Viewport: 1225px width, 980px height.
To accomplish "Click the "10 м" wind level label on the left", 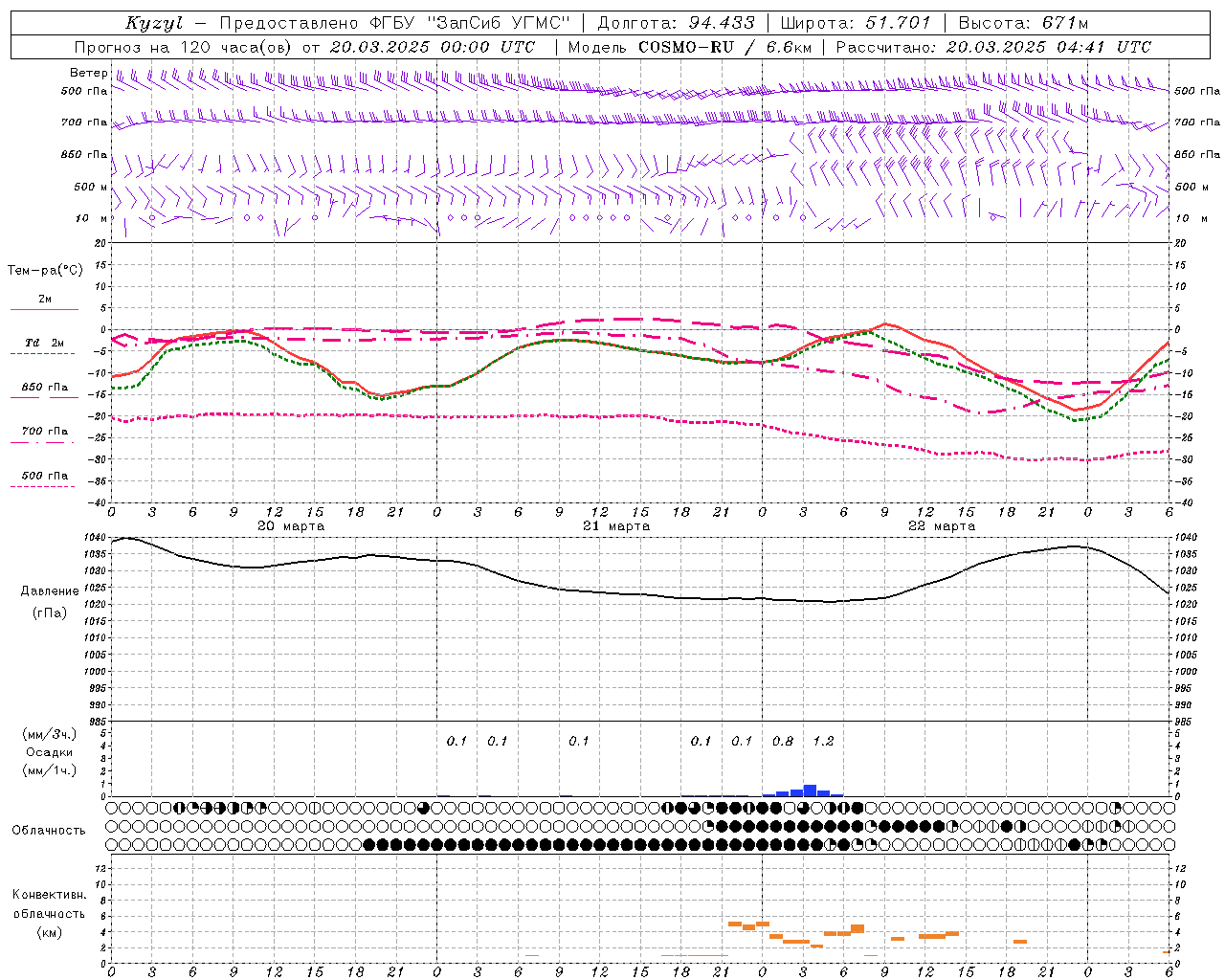I will pos(92,218).
